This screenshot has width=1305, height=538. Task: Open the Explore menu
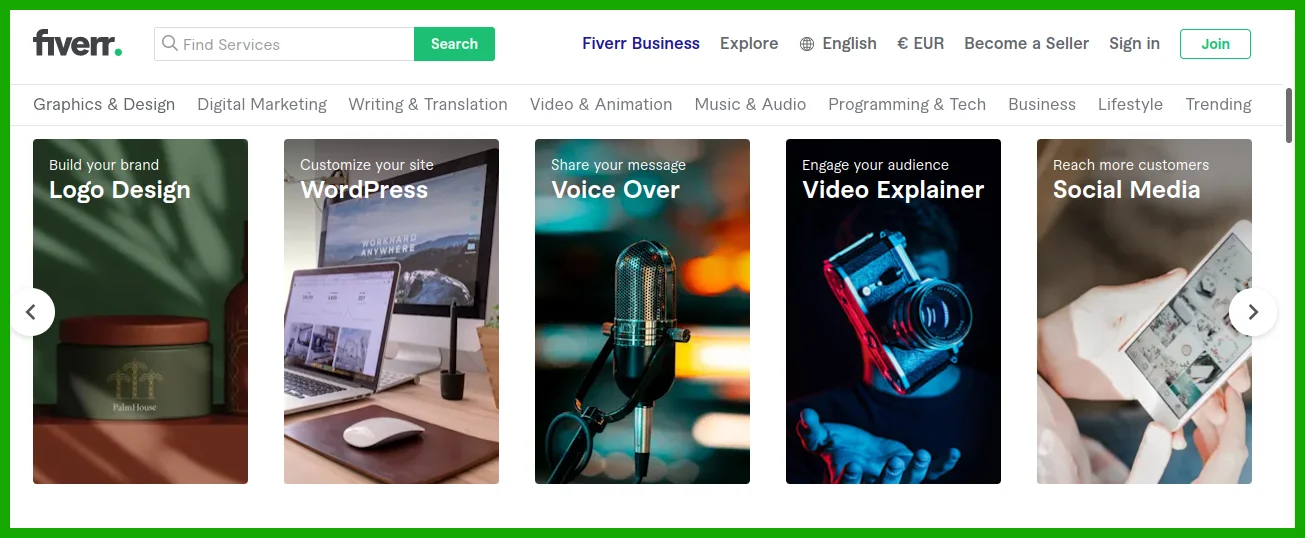749,44
